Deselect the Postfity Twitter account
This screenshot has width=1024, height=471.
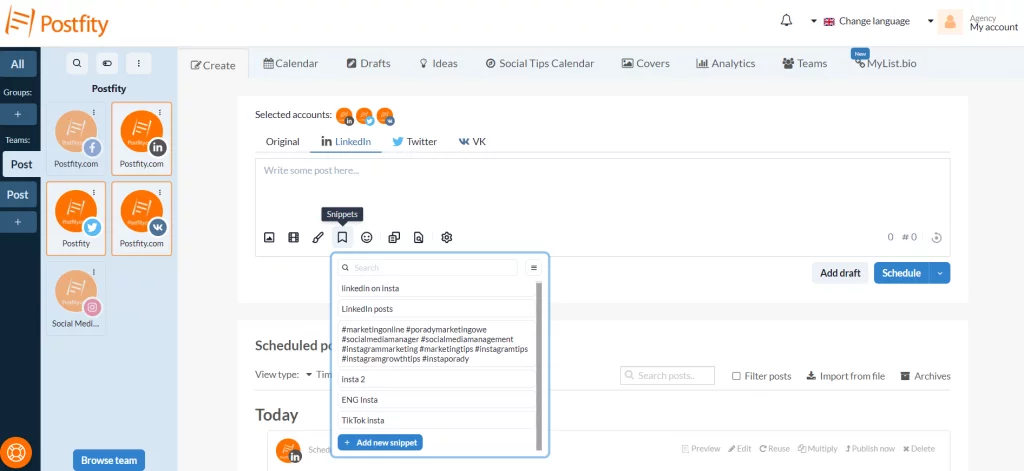76,218
